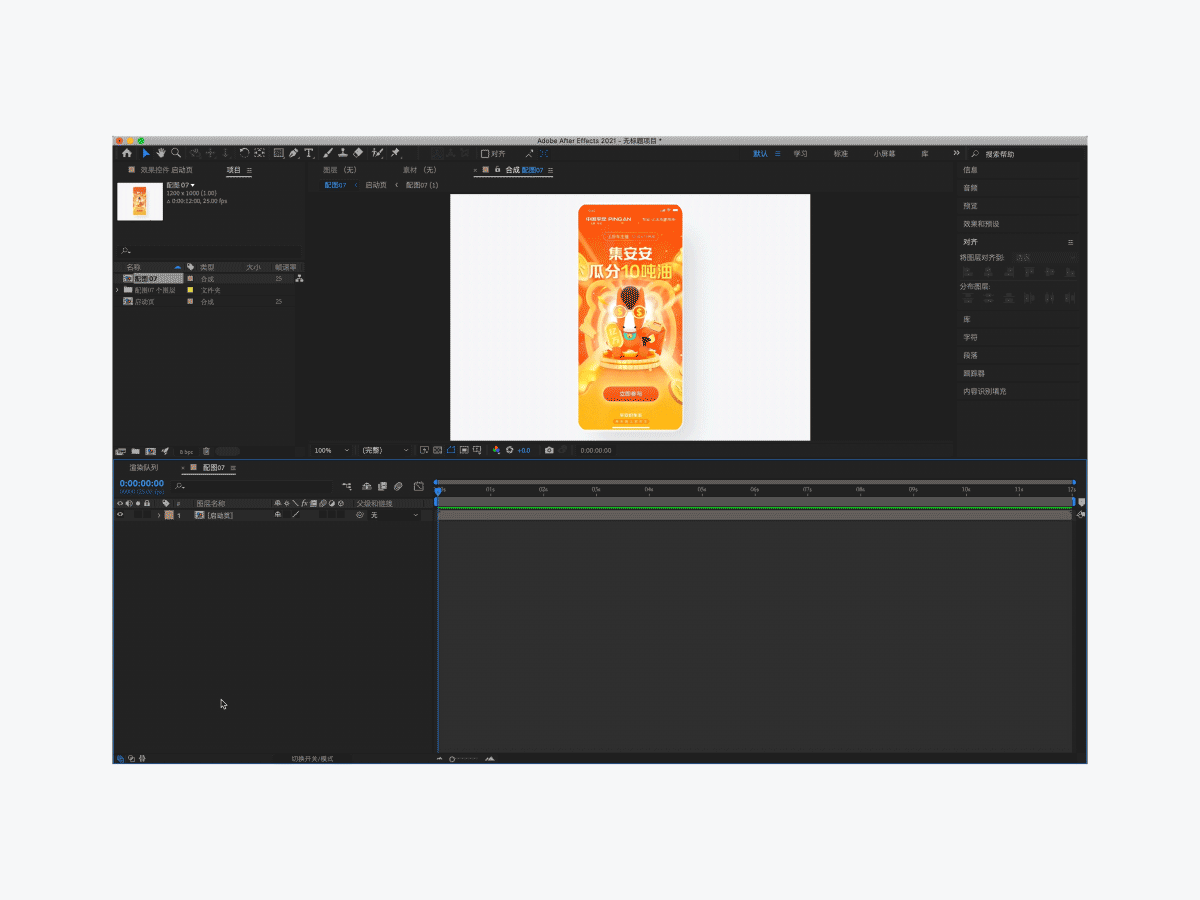This screenshot has height=900, width=1200.
Task: Select the Clone Stamp tool
Action: 341,154
